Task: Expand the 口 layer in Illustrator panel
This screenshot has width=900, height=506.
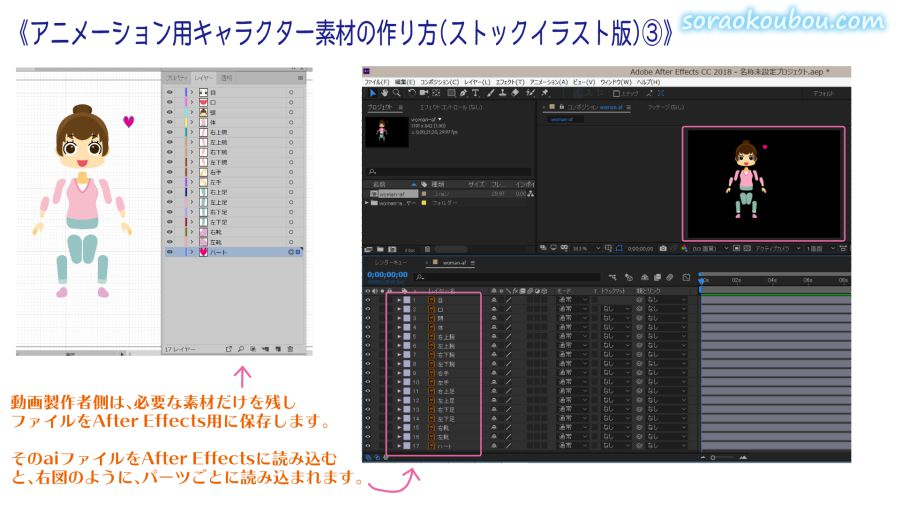Action: (191, 101)
